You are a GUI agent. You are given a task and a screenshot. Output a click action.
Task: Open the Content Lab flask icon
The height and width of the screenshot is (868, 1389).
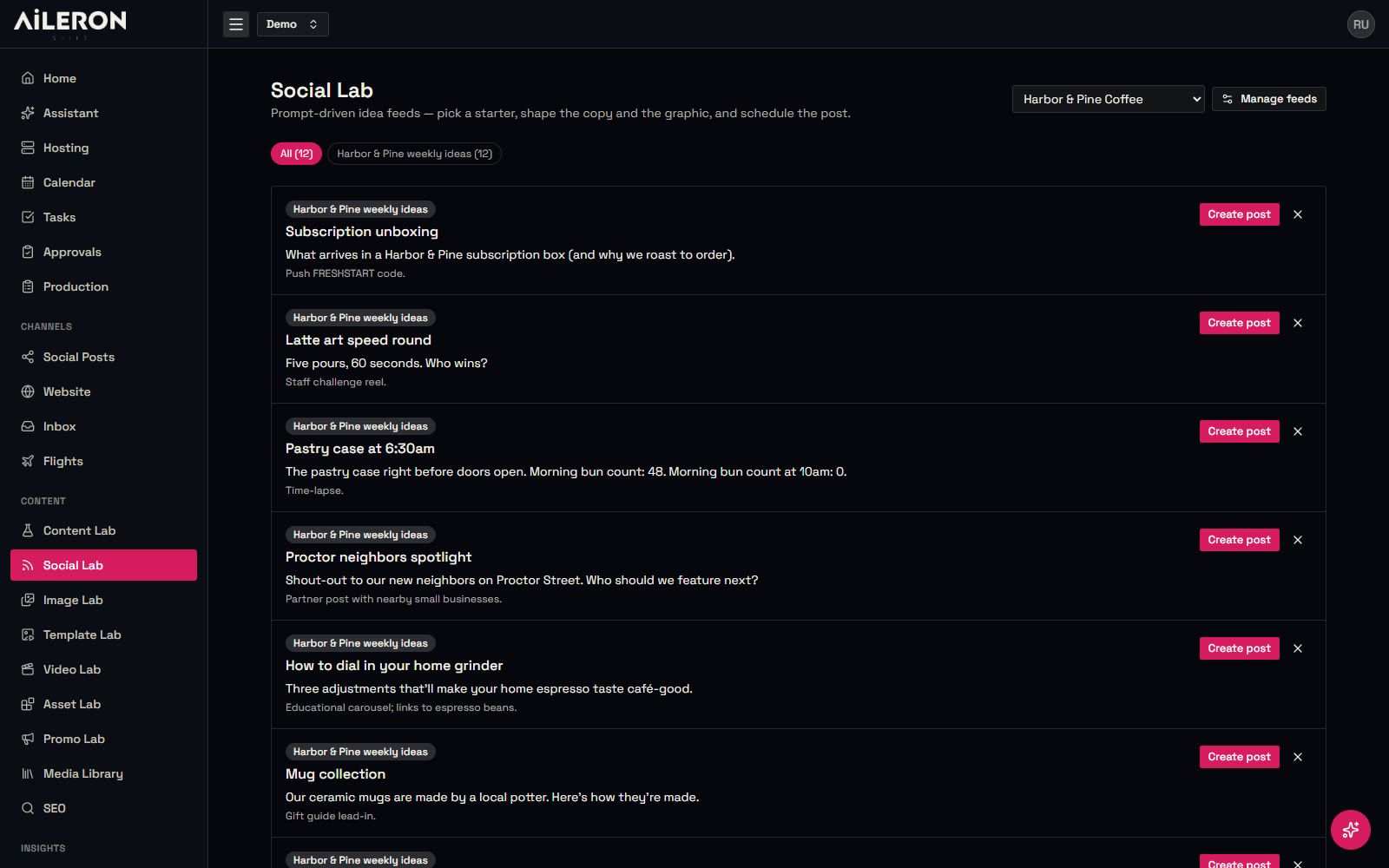(x=28, y=530)
